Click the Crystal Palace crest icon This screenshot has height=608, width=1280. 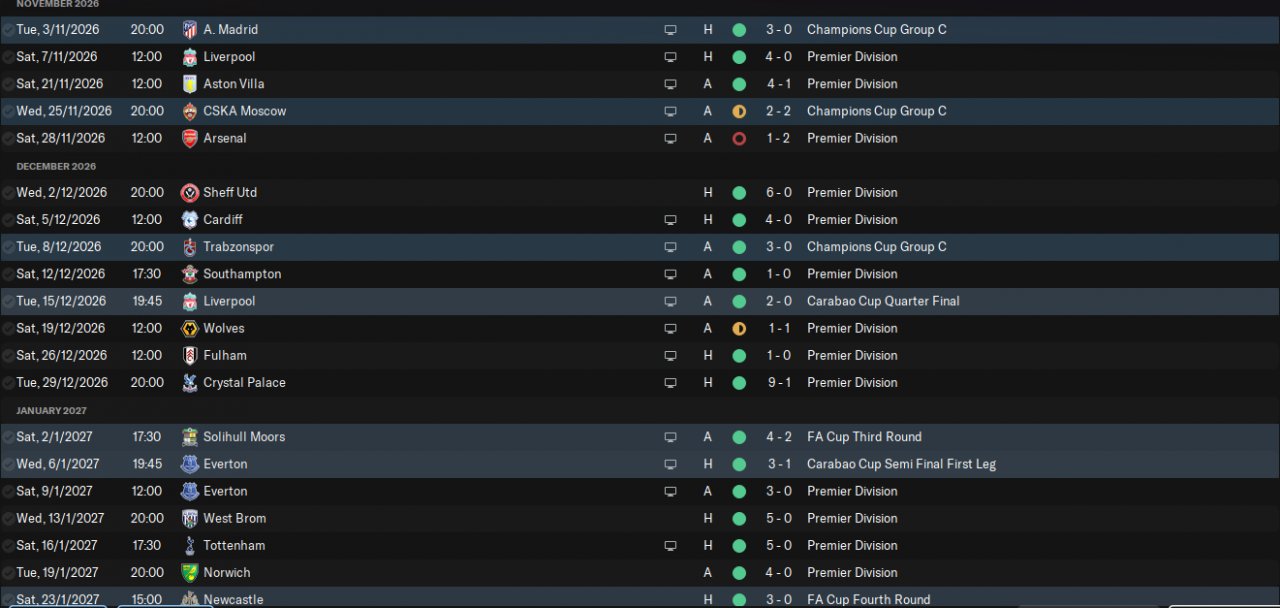pos(189,383)
